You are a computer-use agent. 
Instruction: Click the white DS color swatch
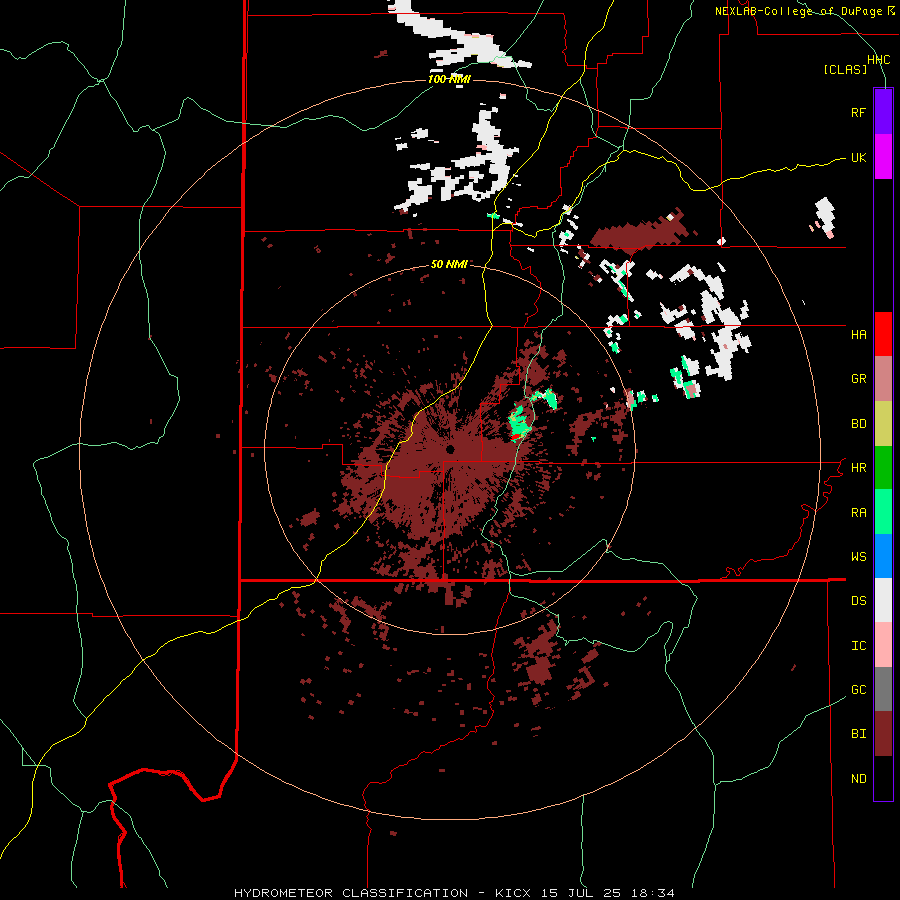[x=883, y=600]
